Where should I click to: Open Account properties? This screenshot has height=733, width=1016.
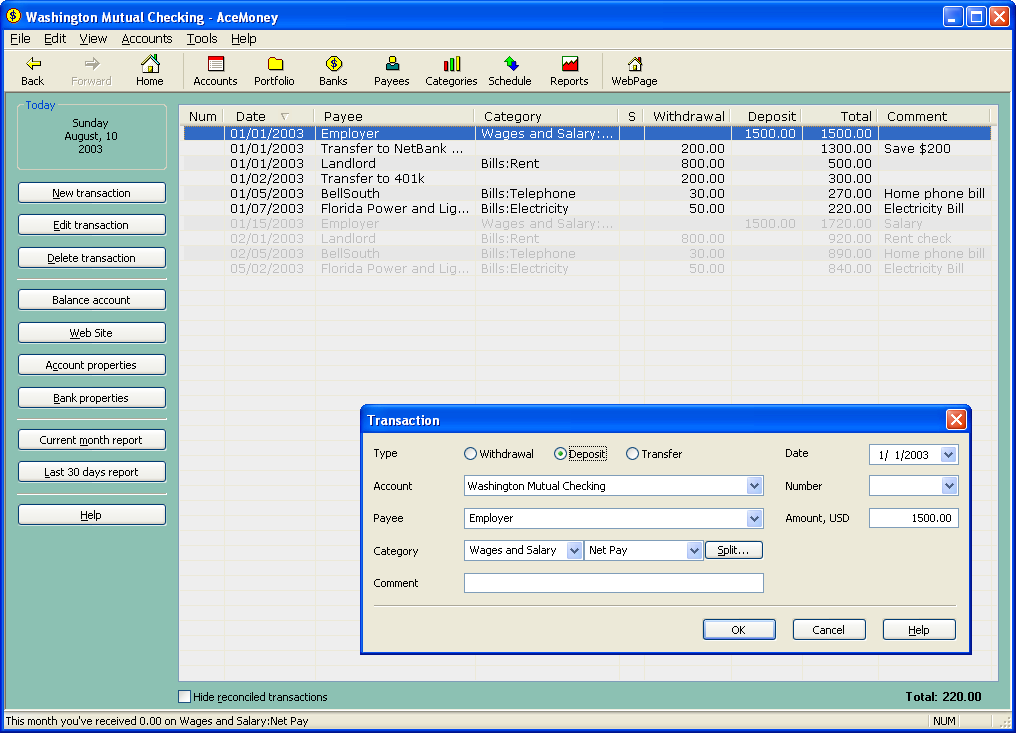91,365
